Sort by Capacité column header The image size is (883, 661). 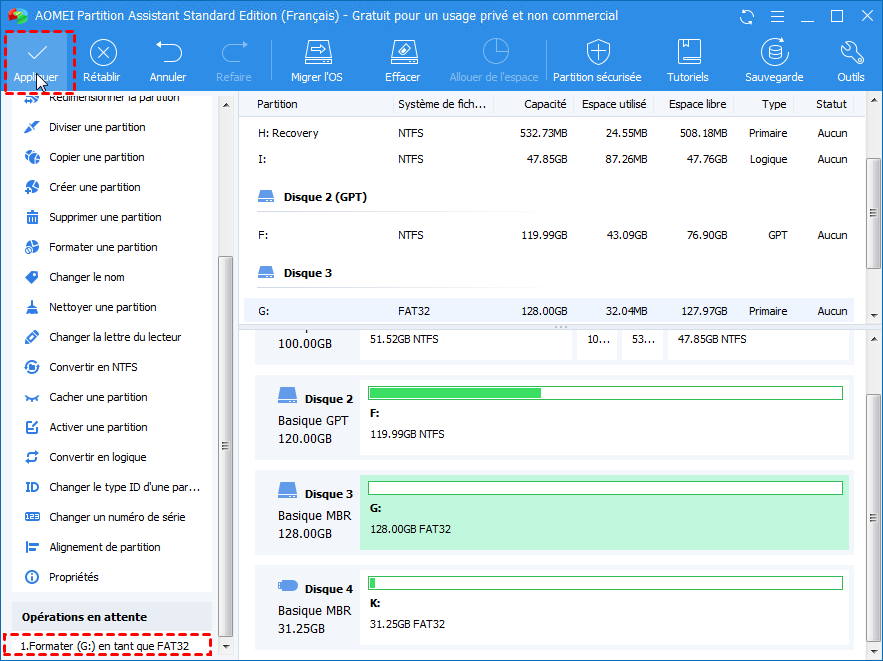point(545,104)
